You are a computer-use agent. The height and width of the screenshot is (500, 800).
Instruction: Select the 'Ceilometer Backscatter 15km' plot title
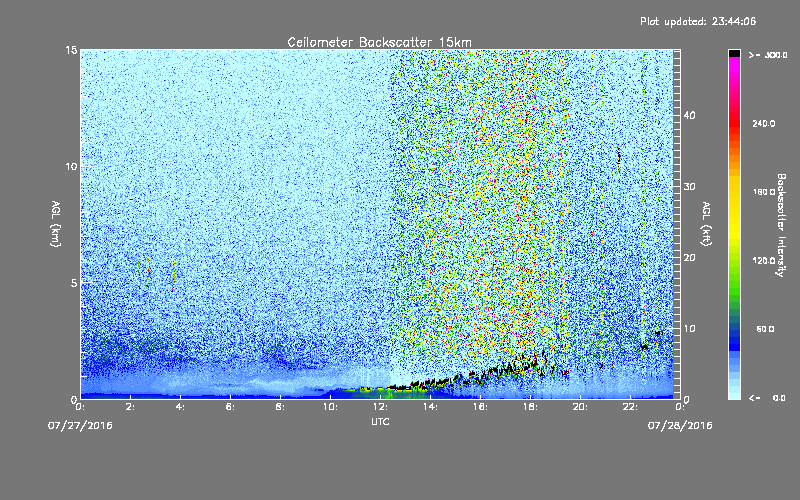[380, 42]
